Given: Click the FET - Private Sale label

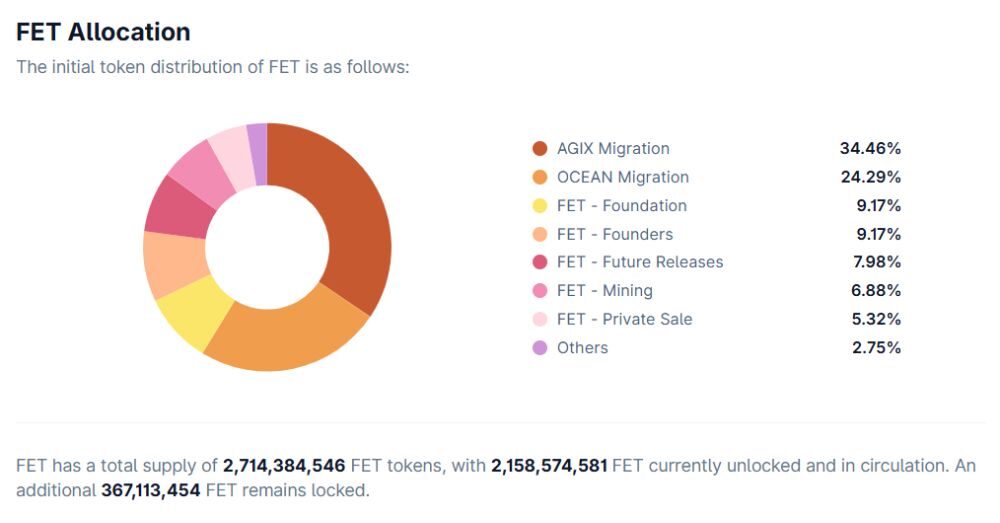Looking at the screenshot, I should [x=624, y=319].
